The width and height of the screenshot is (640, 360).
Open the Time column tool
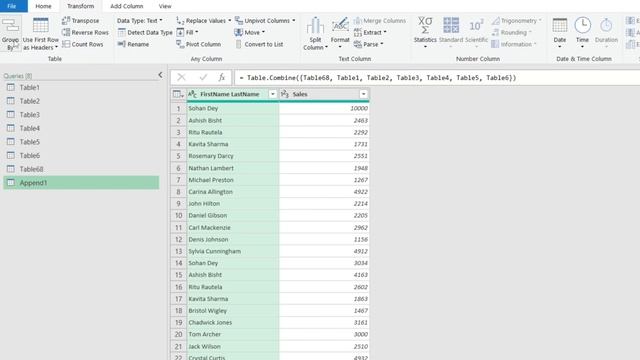[582, 32]
